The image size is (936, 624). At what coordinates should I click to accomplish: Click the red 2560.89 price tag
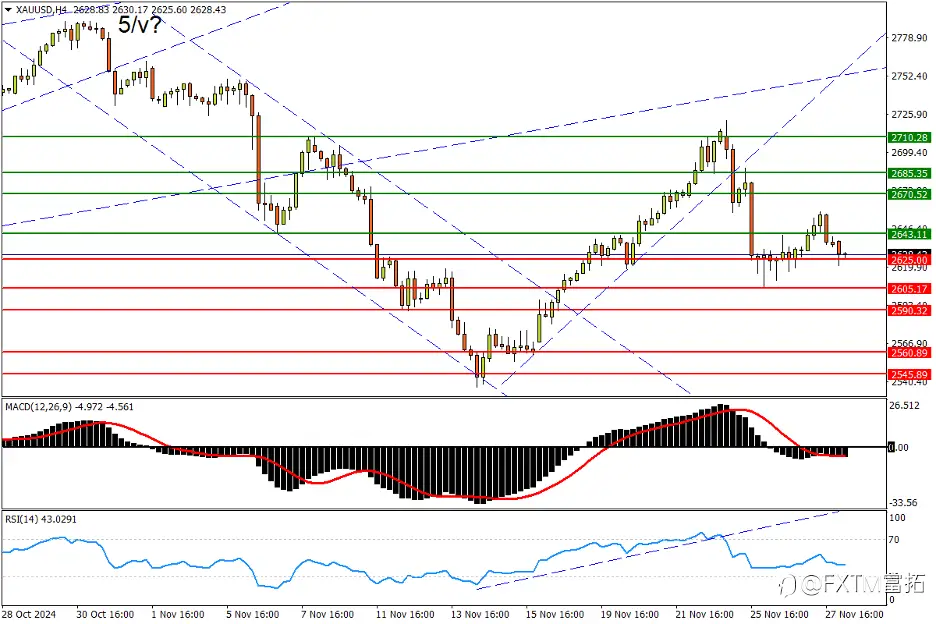coord(909,353)
